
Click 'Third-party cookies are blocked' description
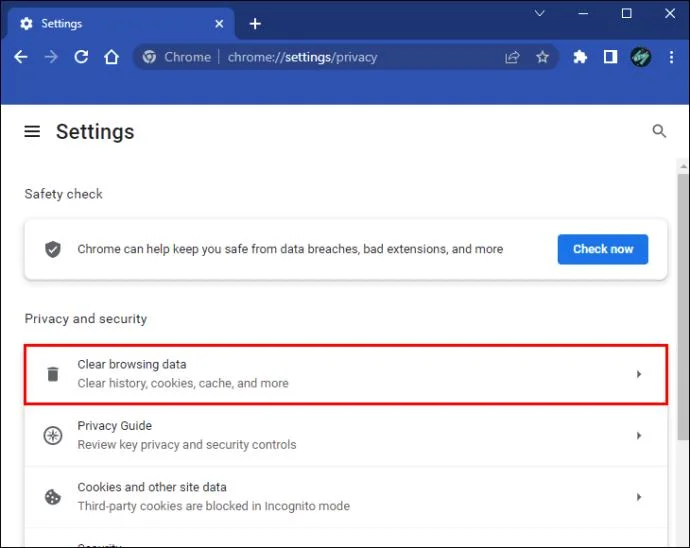point(213,506)
